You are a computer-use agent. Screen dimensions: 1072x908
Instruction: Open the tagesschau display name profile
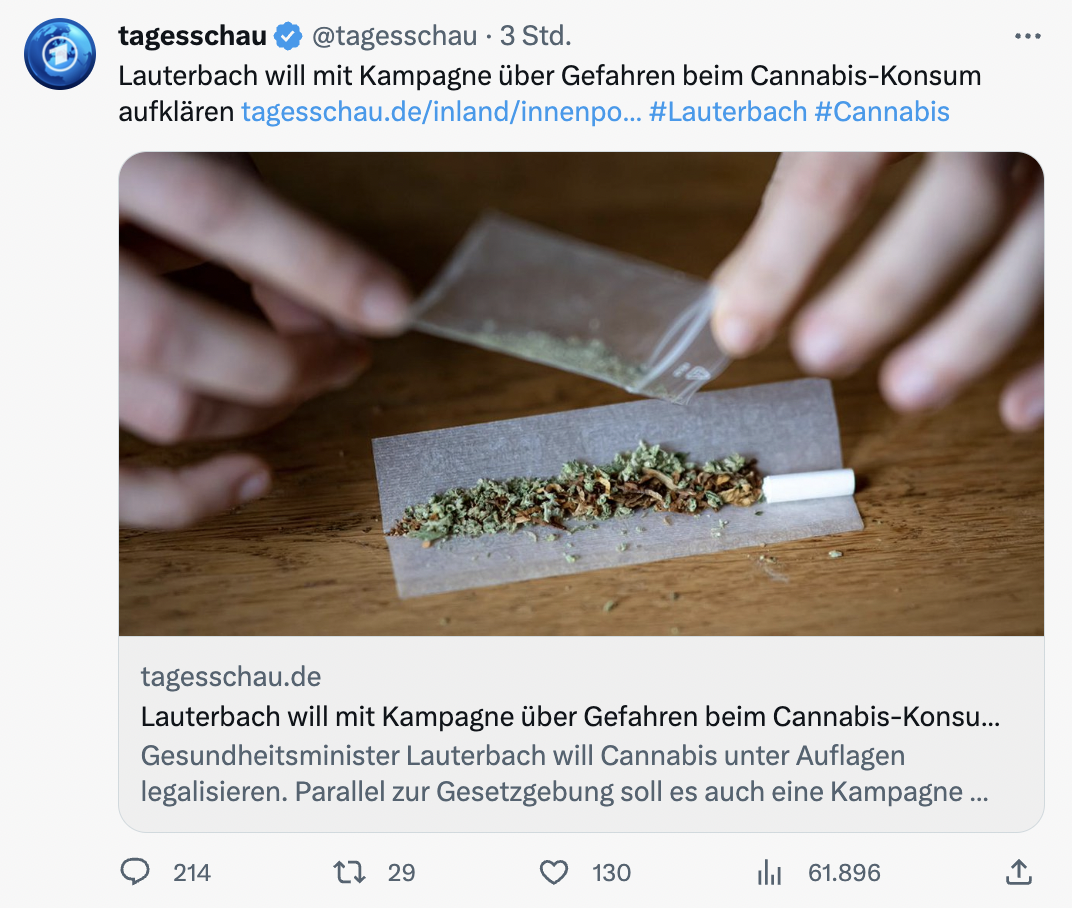[x=193, y=36]
